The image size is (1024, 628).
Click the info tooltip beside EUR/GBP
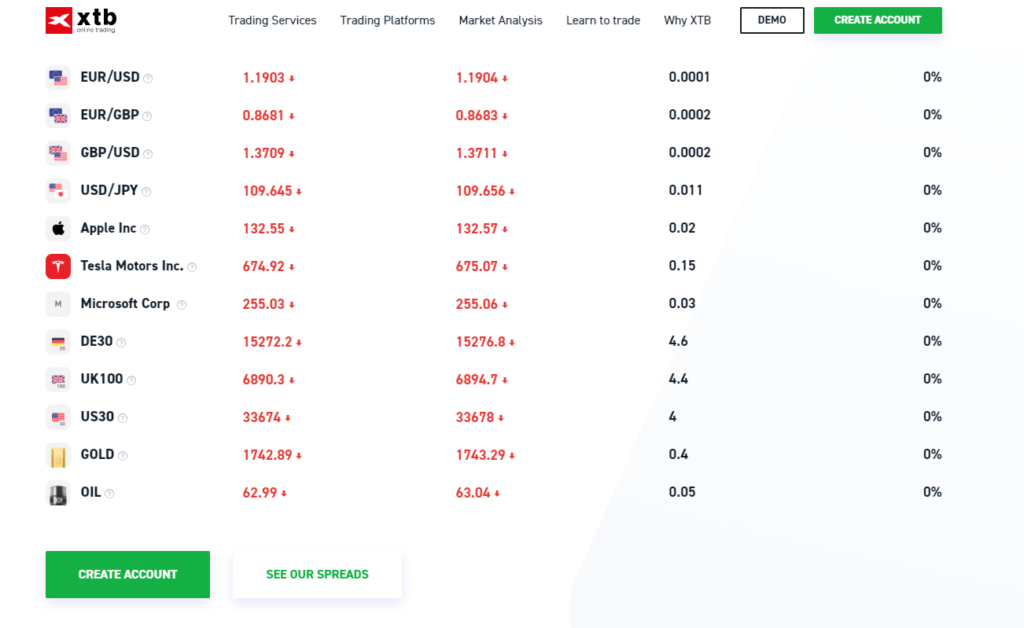pos(146,116)
